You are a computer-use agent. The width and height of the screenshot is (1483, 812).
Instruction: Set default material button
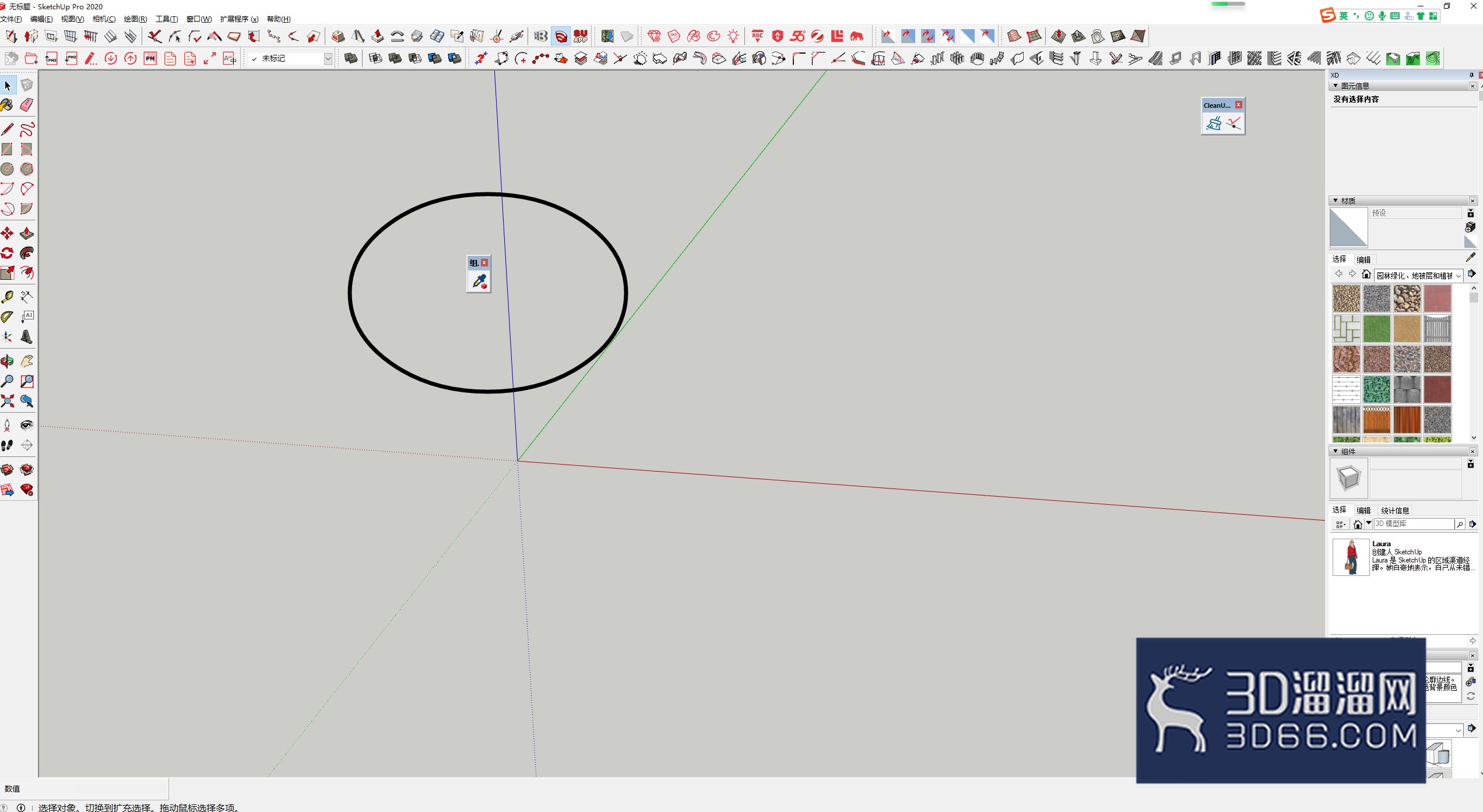click(x=1470, y=241)
